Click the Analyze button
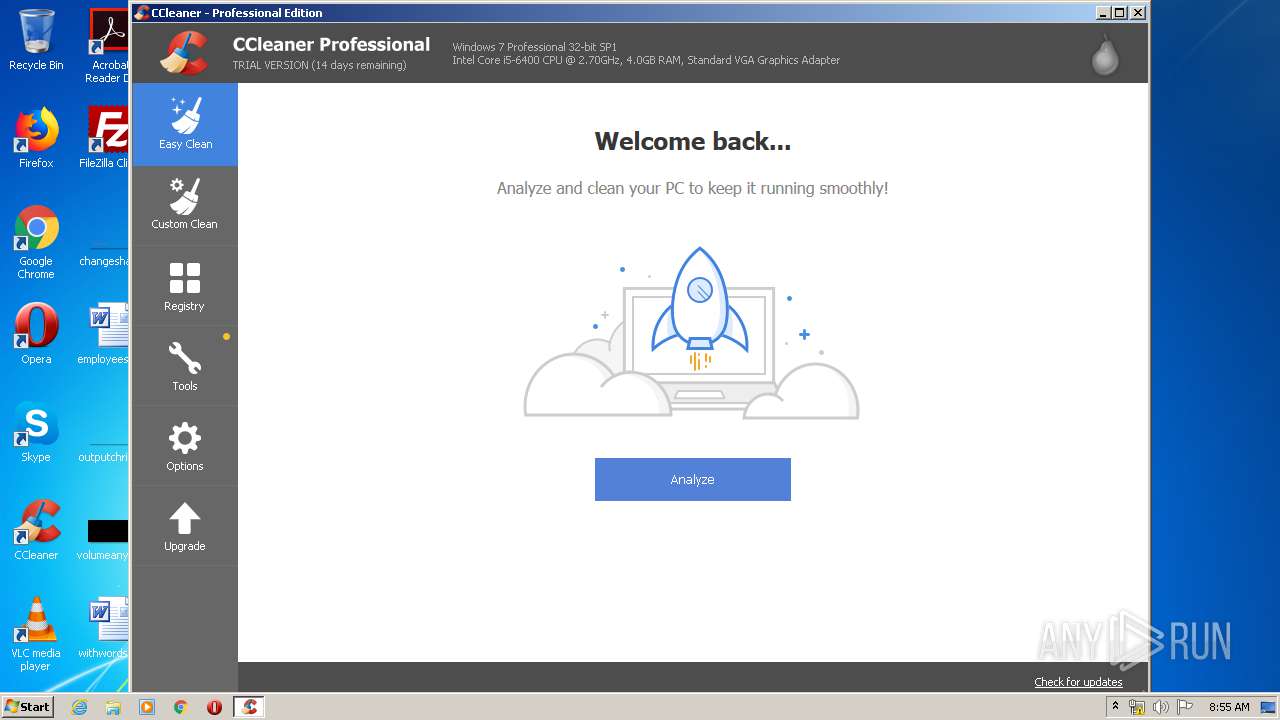The image size is (1280, 720). [692, 479]
